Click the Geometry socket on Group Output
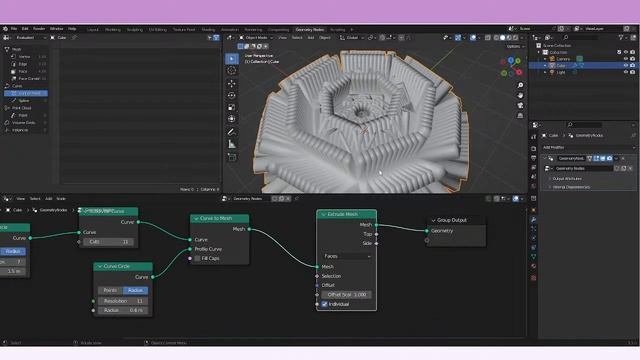The height and width of the screenshot is (360, 640). coord(427,231)
